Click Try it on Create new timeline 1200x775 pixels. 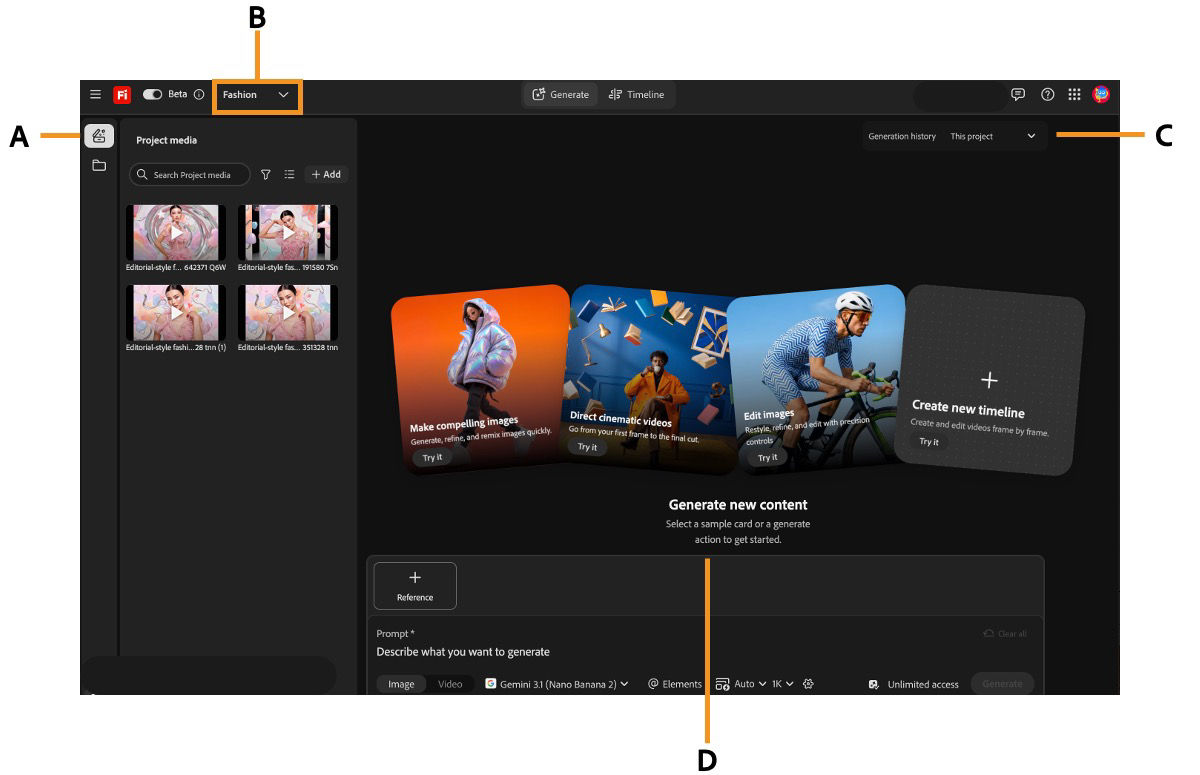tap(929, 441)
